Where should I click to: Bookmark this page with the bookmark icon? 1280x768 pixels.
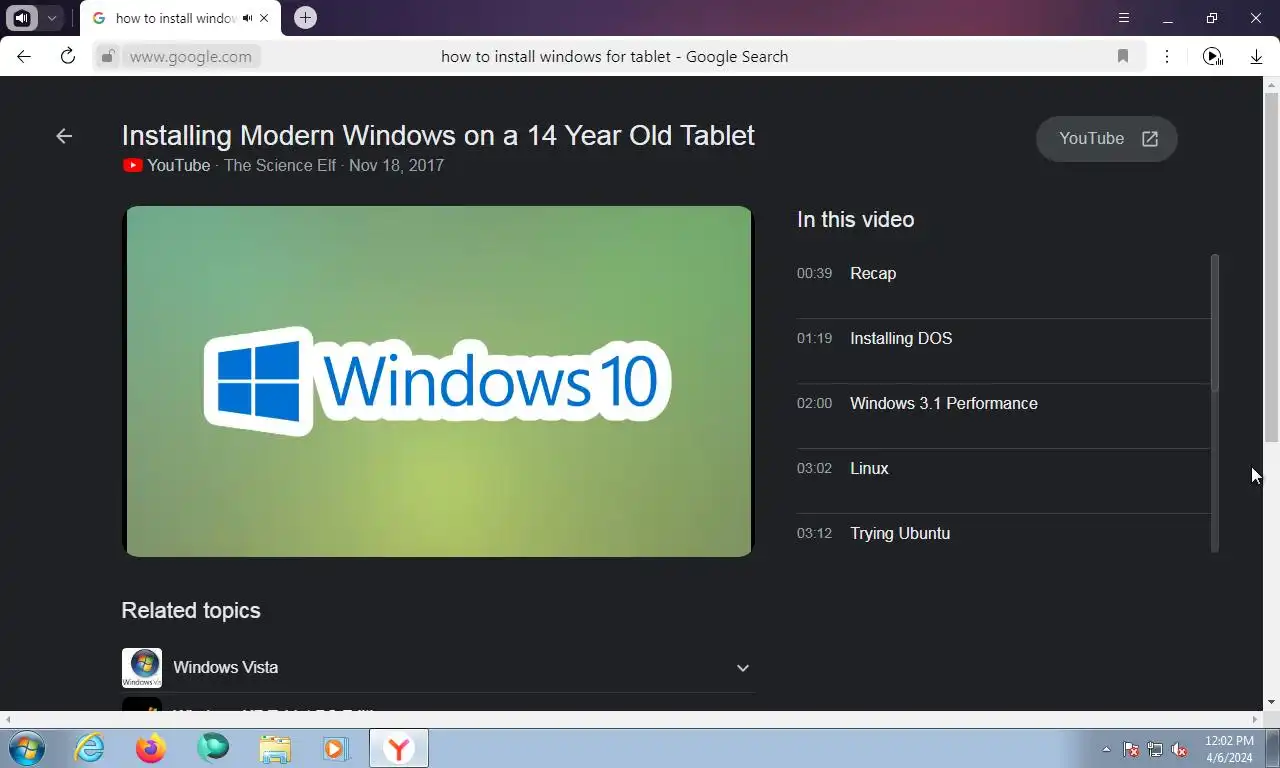(1123, 56)
